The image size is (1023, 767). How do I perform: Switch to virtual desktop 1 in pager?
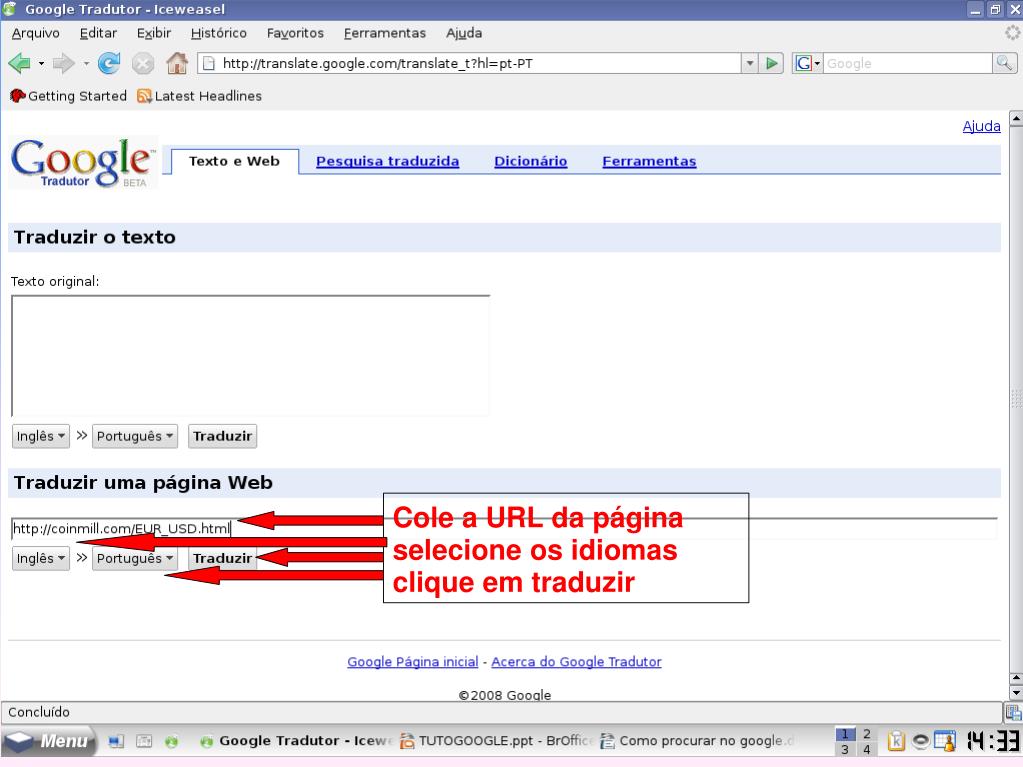tap(845, 734)
